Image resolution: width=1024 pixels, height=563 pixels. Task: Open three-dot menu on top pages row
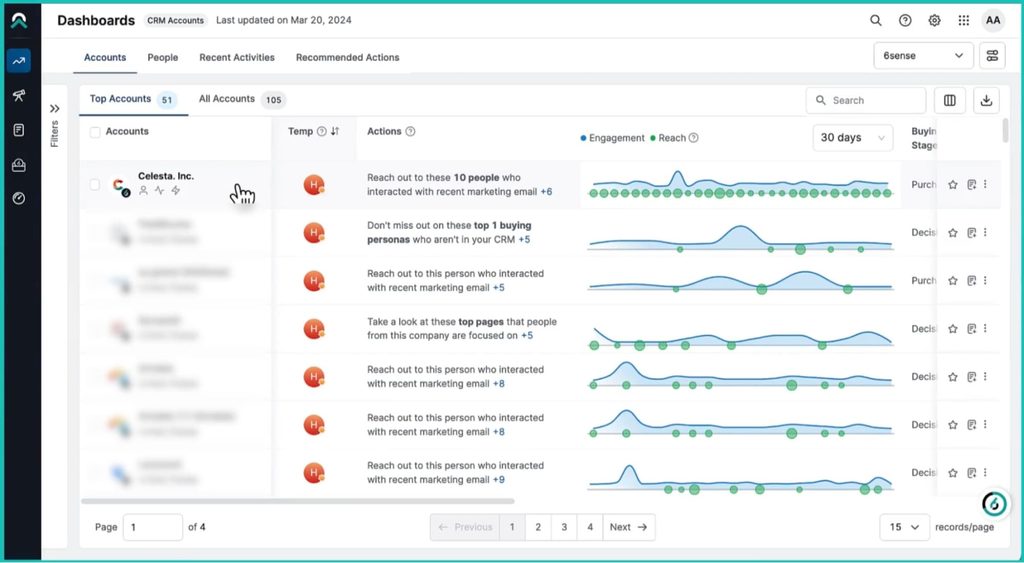tap(985, 329)
